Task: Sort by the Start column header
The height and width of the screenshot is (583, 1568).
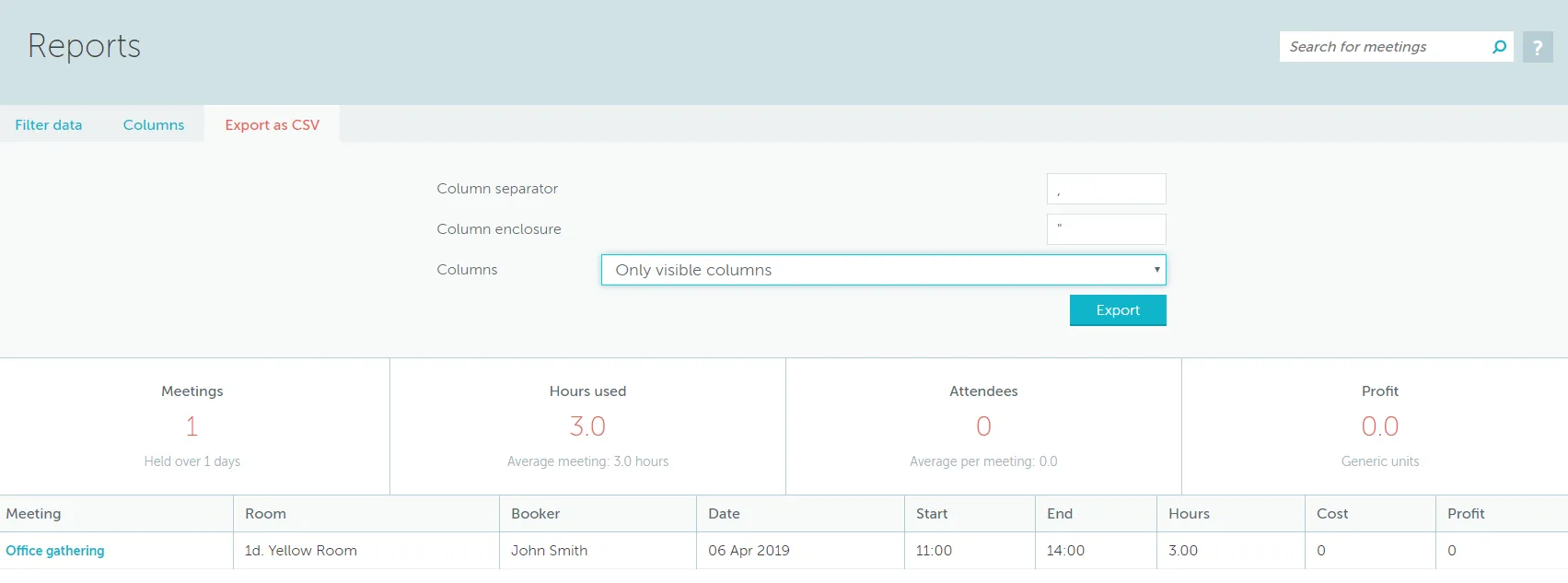Action: click(x=932, y=514)
